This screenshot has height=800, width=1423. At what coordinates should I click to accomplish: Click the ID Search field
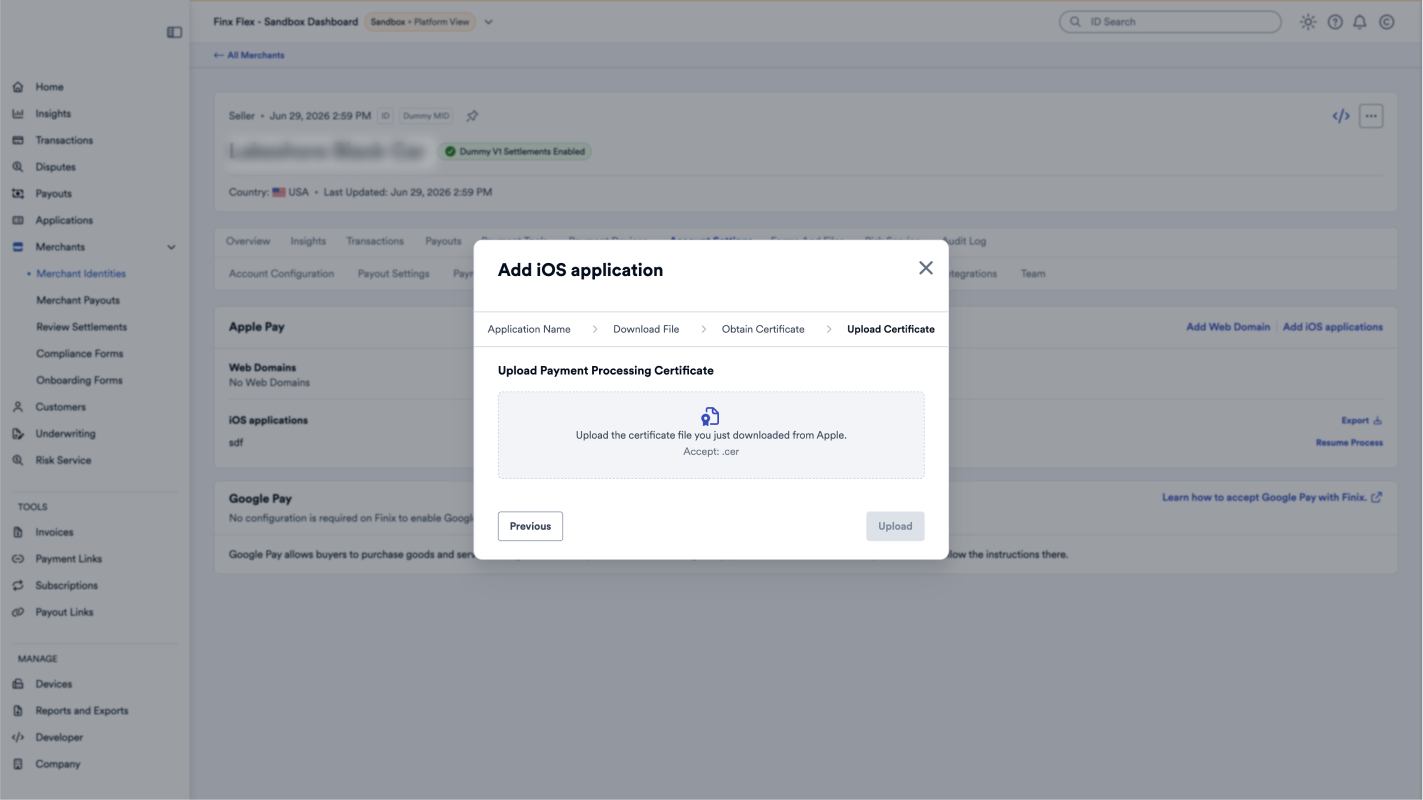(1170, 21)
